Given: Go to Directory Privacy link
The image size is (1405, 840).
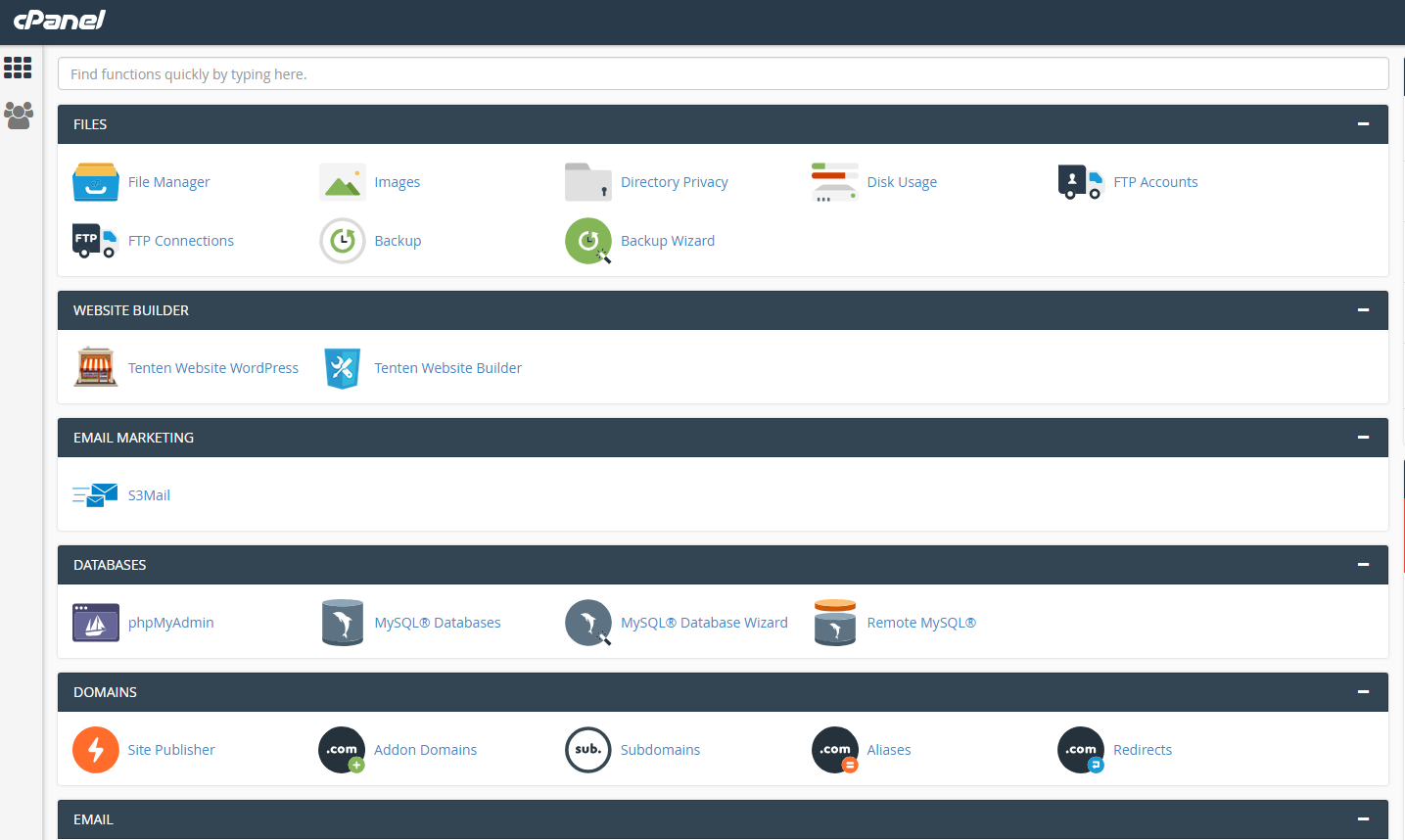Looking at the screenshot, I should click(675, 182).
